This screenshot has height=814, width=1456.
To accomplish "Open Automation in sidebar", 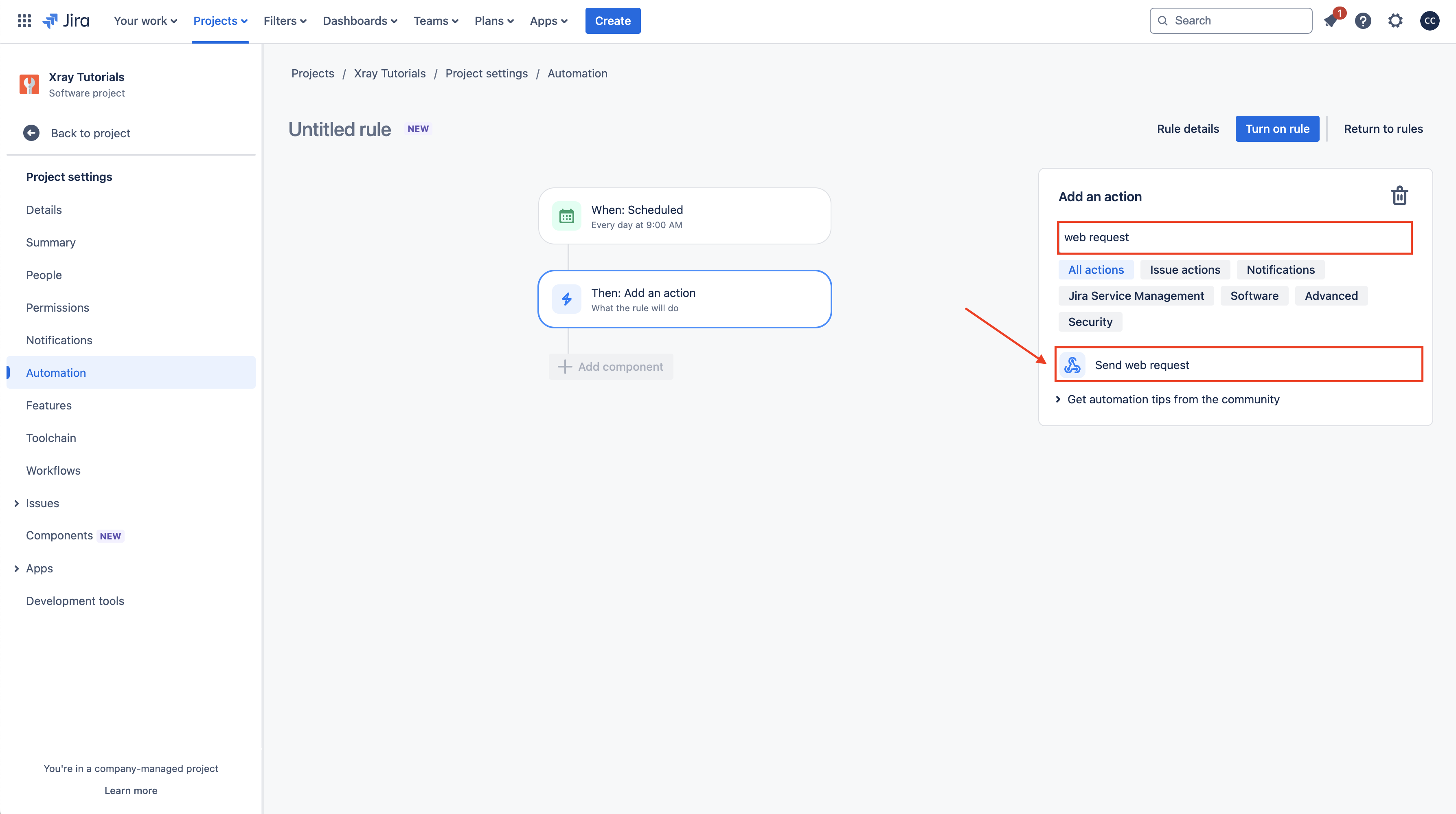I will click(131, 373).
